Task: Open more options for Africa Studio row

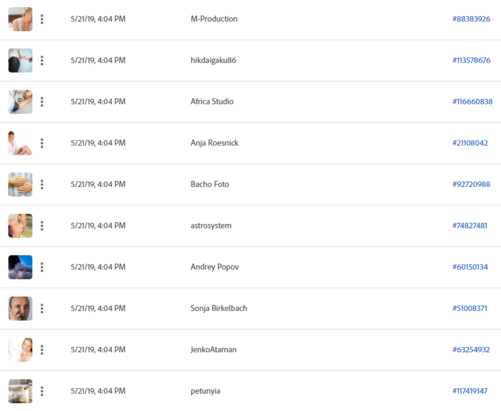Action: point(42,102)
